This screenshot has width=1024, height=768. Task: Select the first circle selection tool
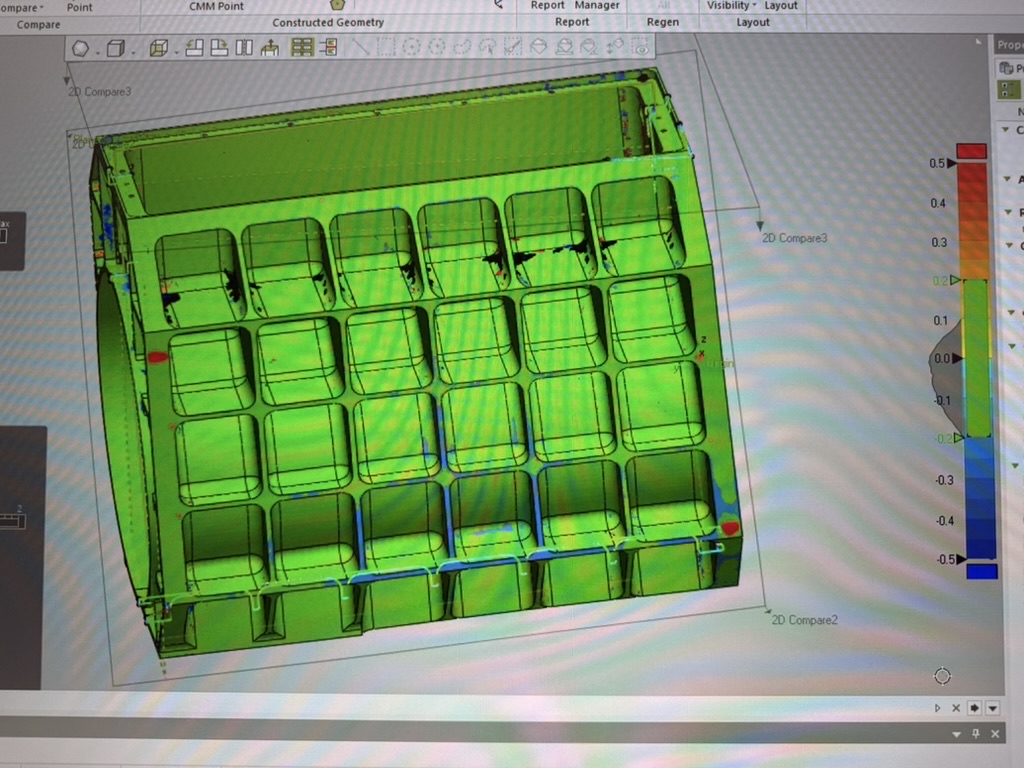click(x=411, y=46)
